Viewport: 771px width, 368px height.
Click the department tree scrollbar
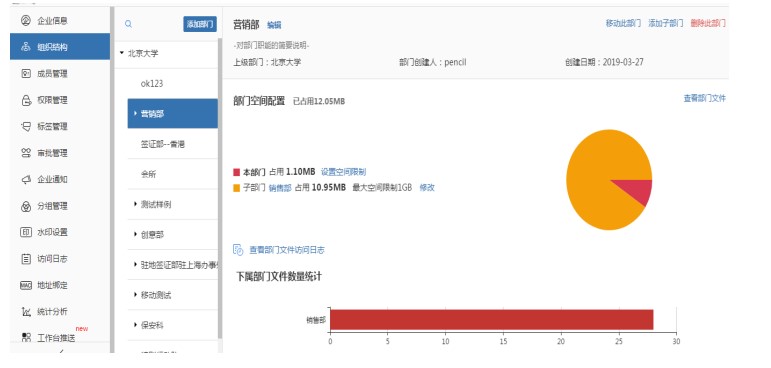[x=220, y=187]
